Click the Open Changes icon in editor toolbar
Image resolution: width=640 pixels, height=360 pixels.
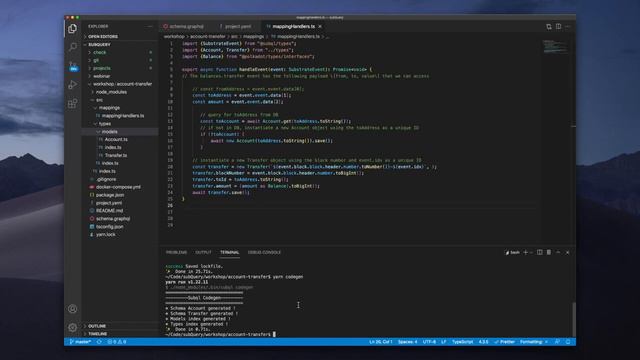pyautogui.click(x=549, y=27)
